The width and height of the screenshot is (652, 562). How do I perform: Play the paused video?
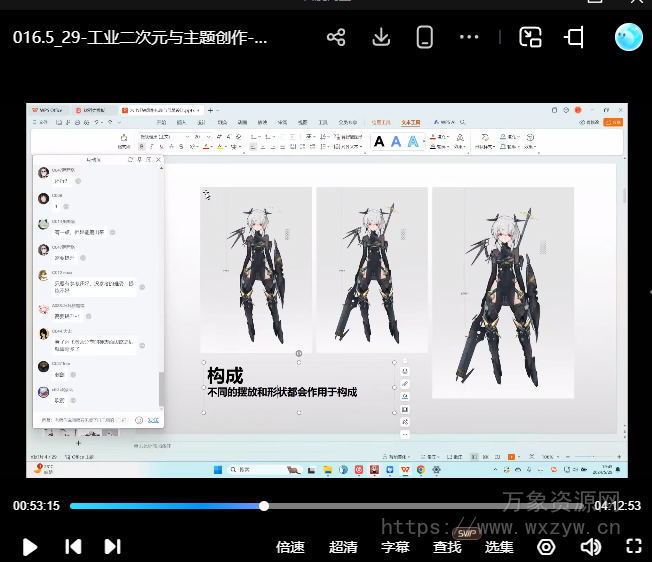point(30,547)
